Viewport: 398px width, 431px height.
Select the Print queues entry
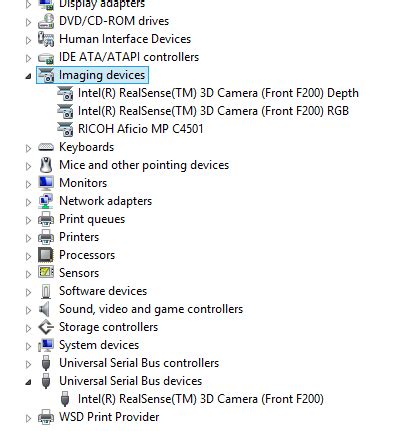point(92,219)
